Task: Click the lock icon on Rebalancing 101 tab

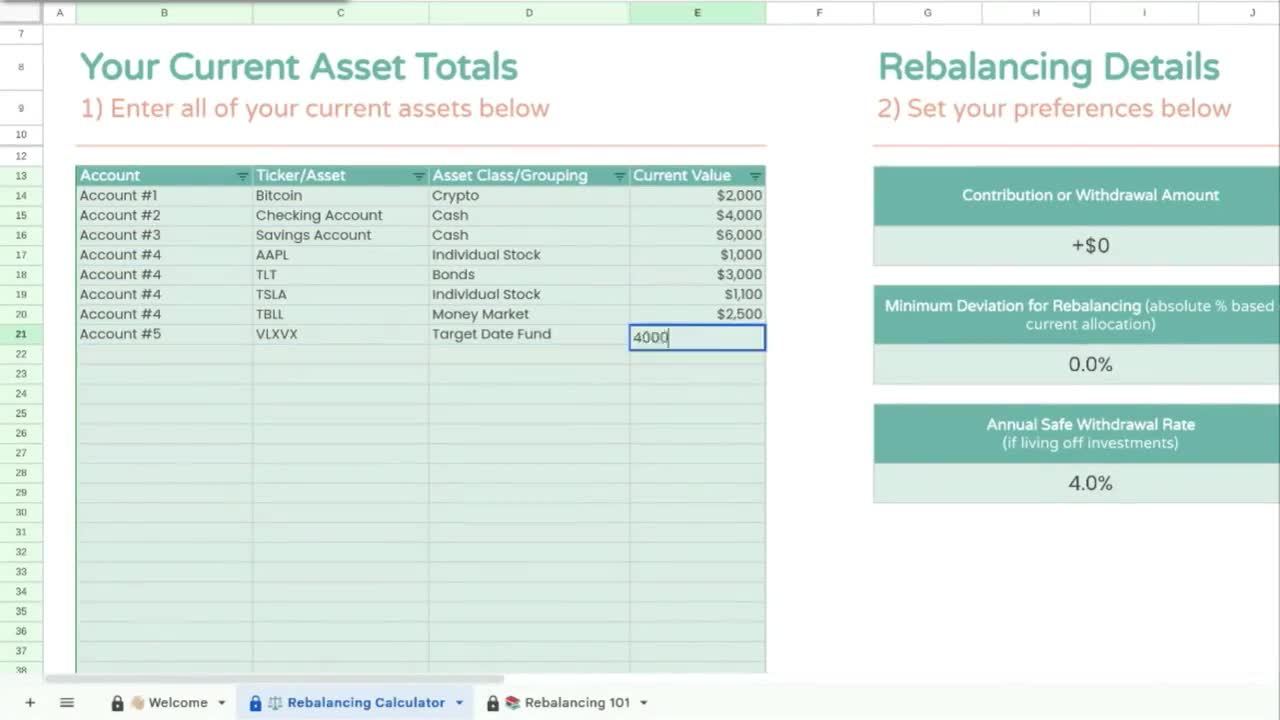Action: pyautogui.click(x=491, y=702)
